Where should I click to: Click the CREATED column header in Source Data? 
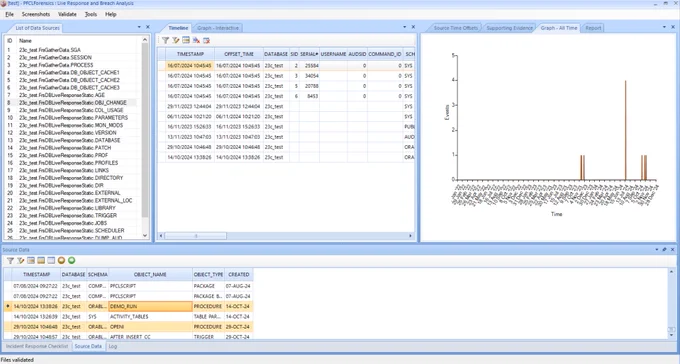pyautogui.click(x=239, y=275)
